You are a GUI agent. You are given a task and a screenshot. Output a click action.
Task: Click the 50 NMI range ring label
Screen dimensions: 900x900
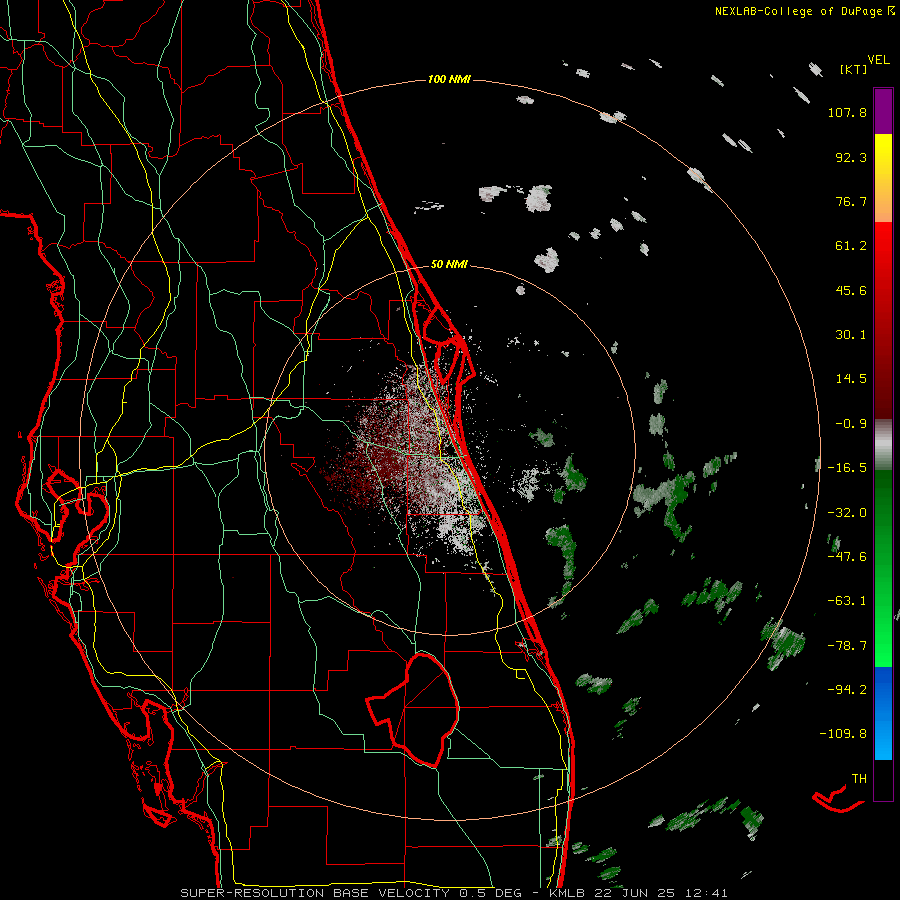[449, 264]
